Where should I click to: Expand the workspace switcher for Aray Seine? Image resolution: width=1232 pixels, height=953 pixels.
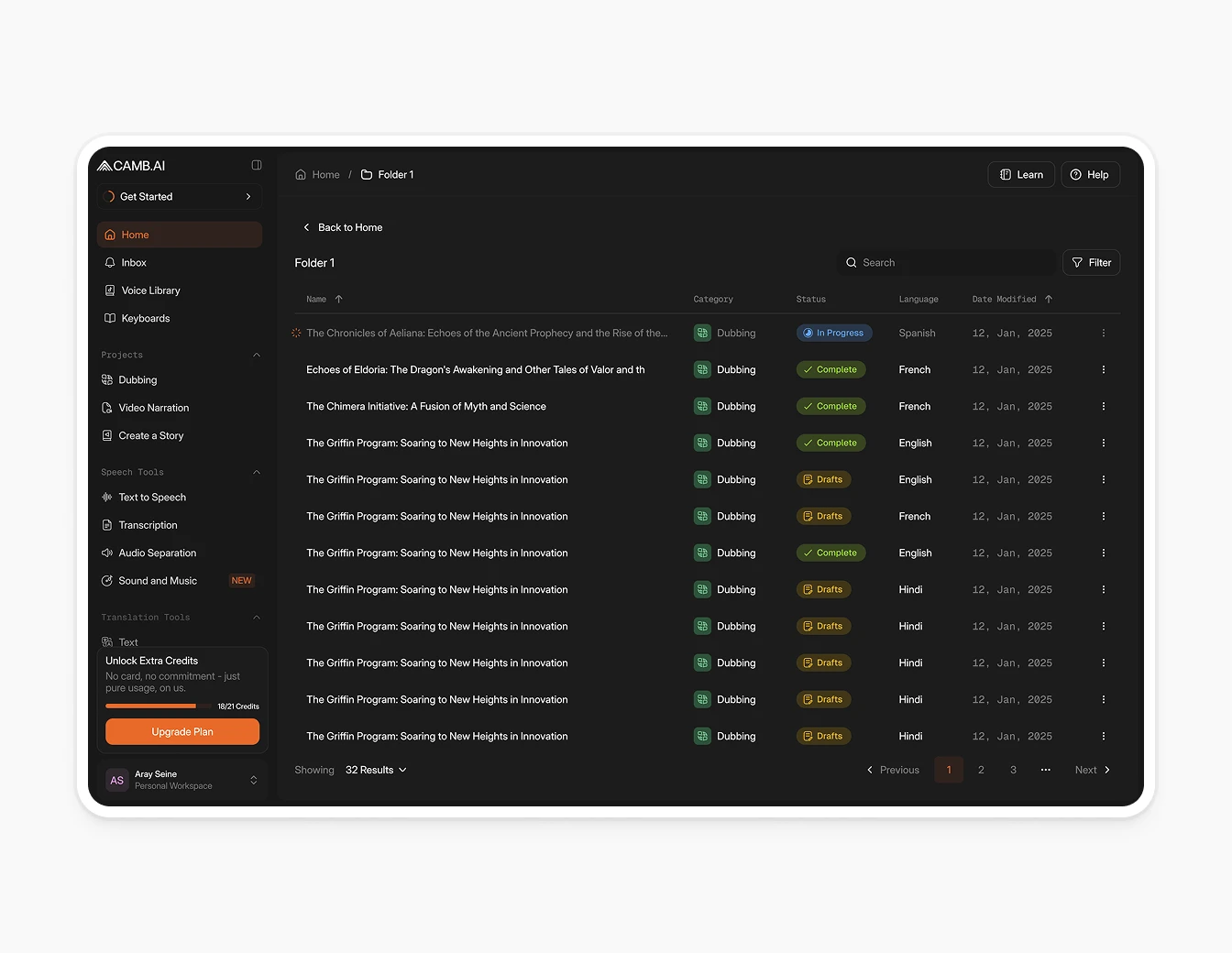click(254, 780)
